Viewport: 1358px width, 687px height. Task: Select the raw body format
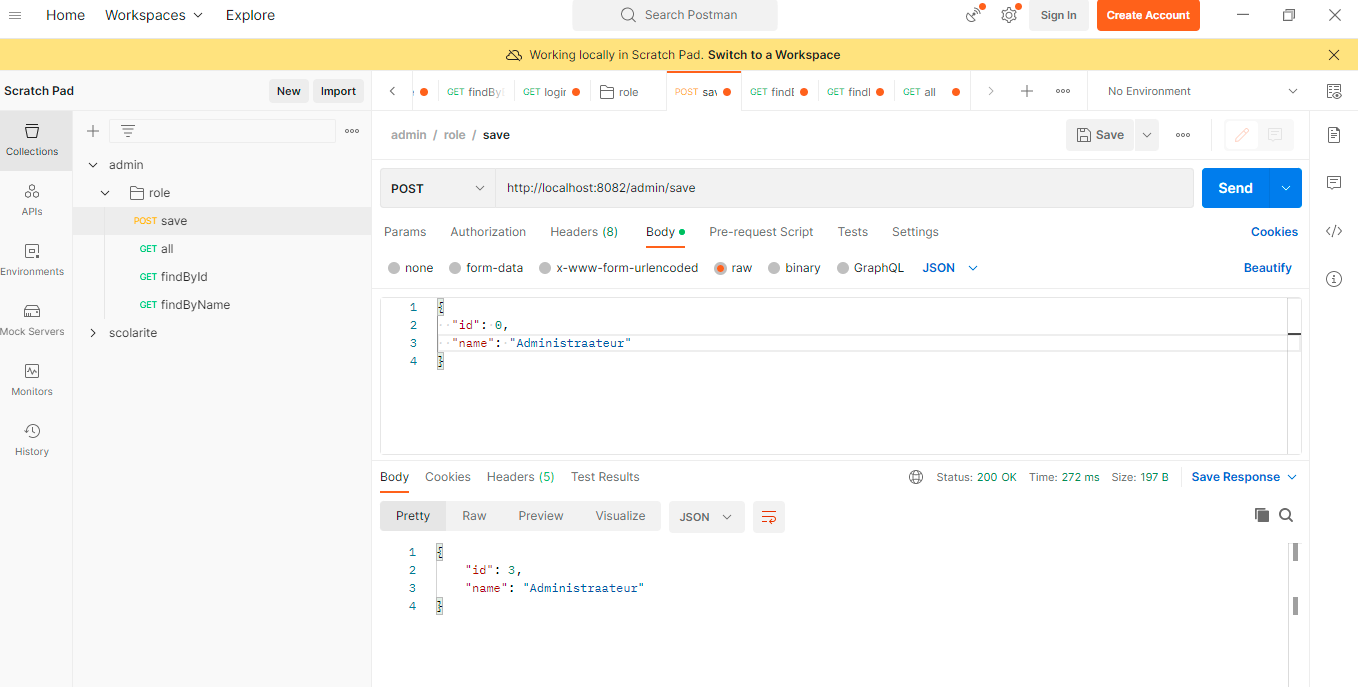pos(733,267)
